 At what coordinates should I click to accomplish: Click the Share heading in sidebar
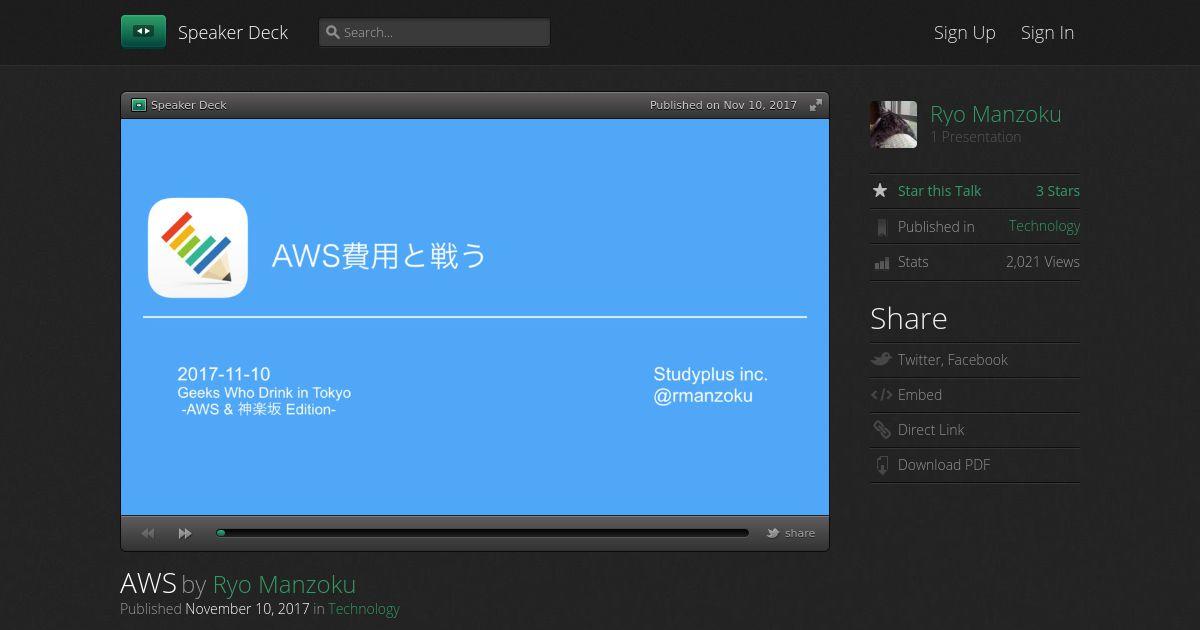point(908,318)
